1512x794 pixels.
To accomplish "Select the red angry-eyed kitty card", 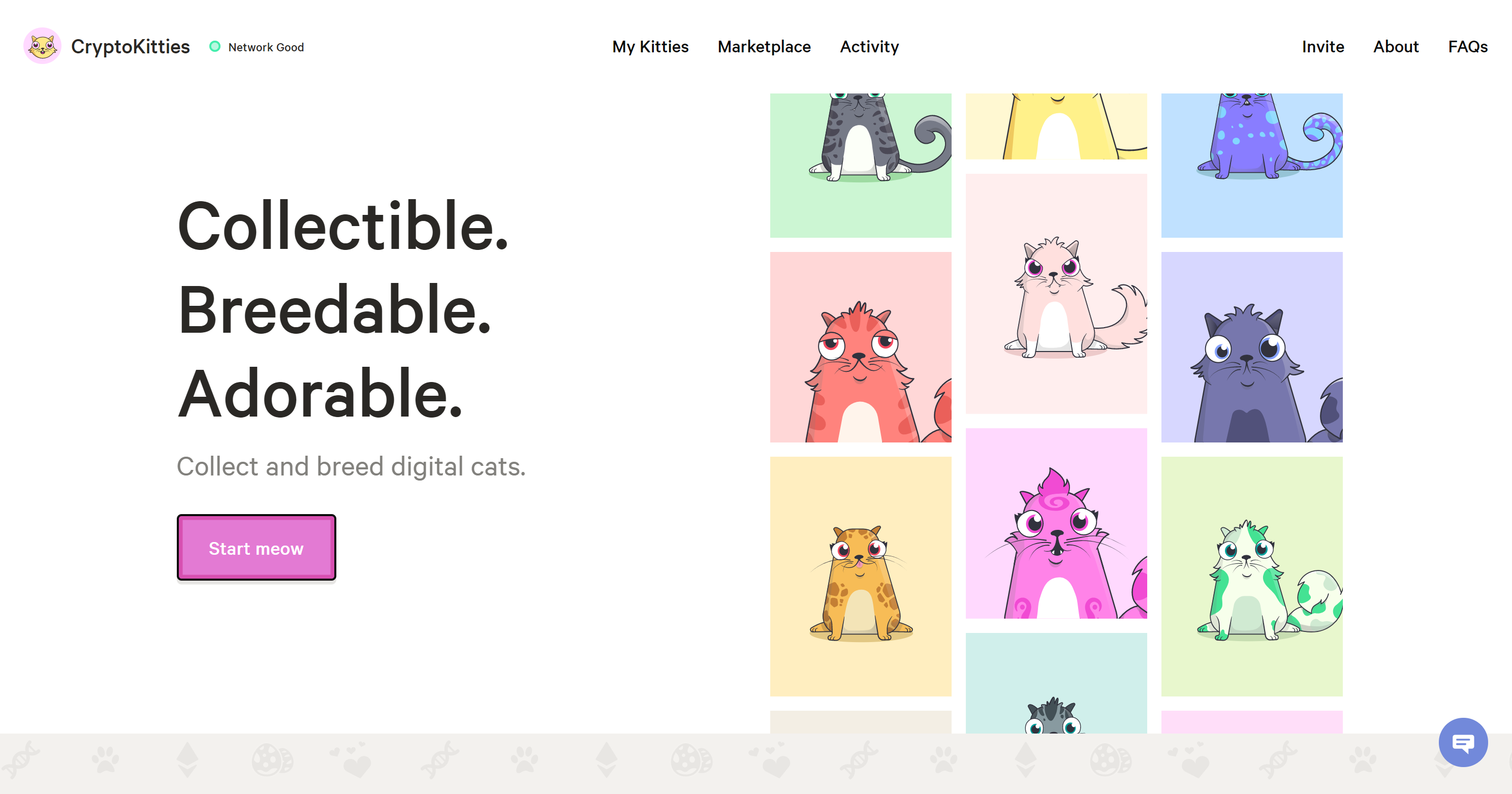I will tap(861, 347).
